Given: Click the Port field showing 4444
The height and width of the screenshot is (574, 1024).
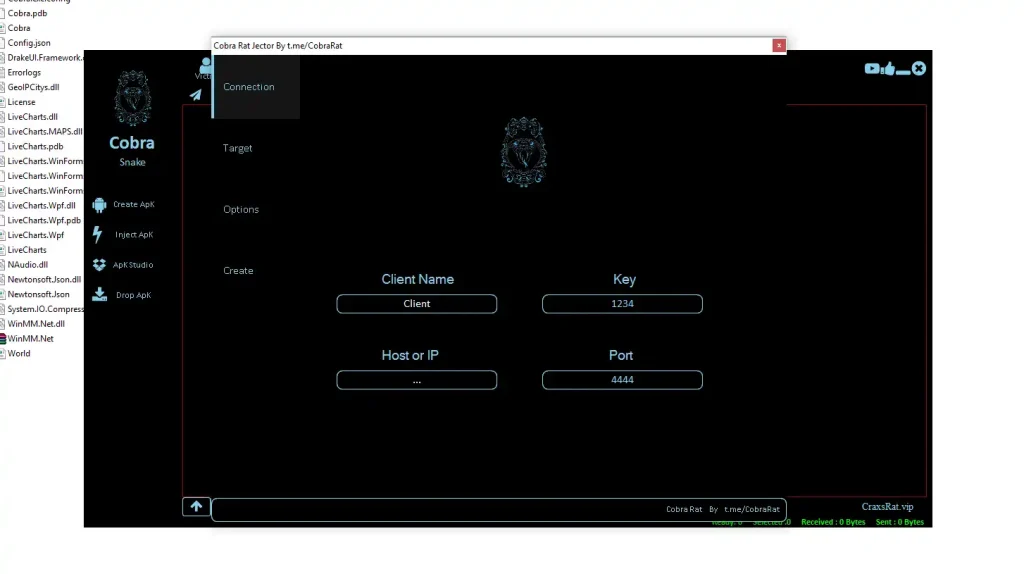Looking at the screenshot, I should (622, 380).
